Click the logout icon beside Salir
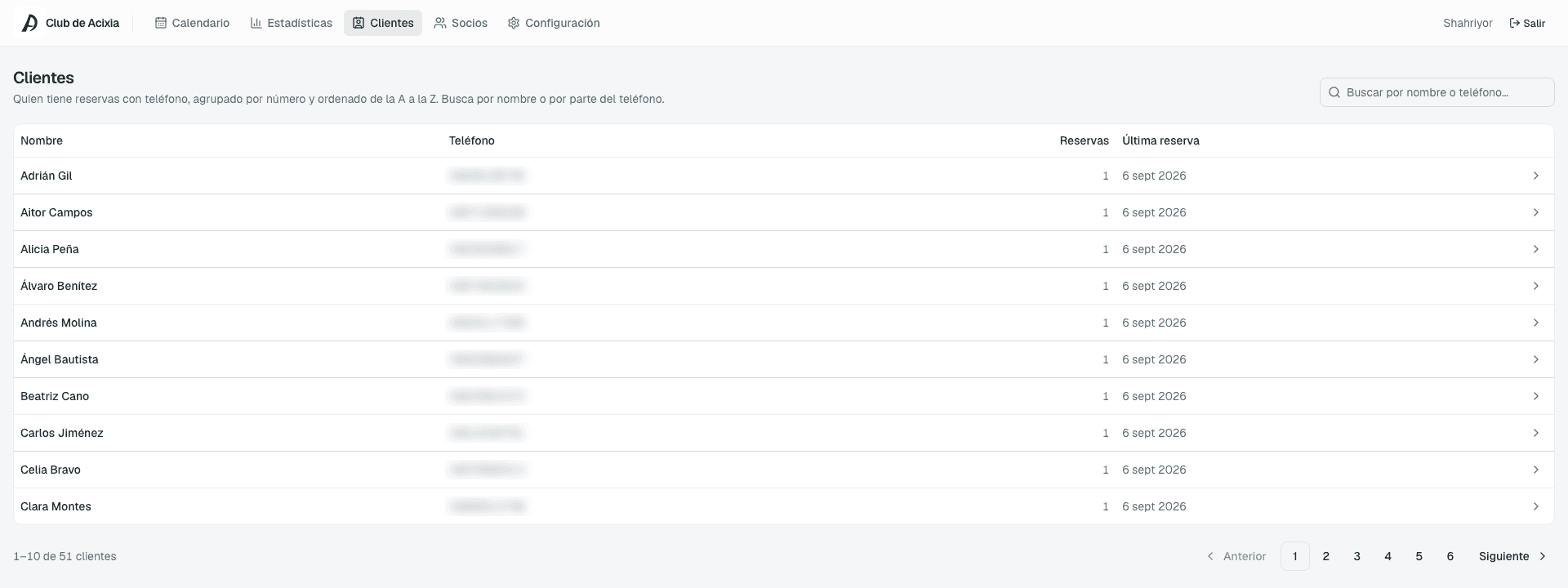This screenshot has width=1568, height=588. (x=1515, y=23)
